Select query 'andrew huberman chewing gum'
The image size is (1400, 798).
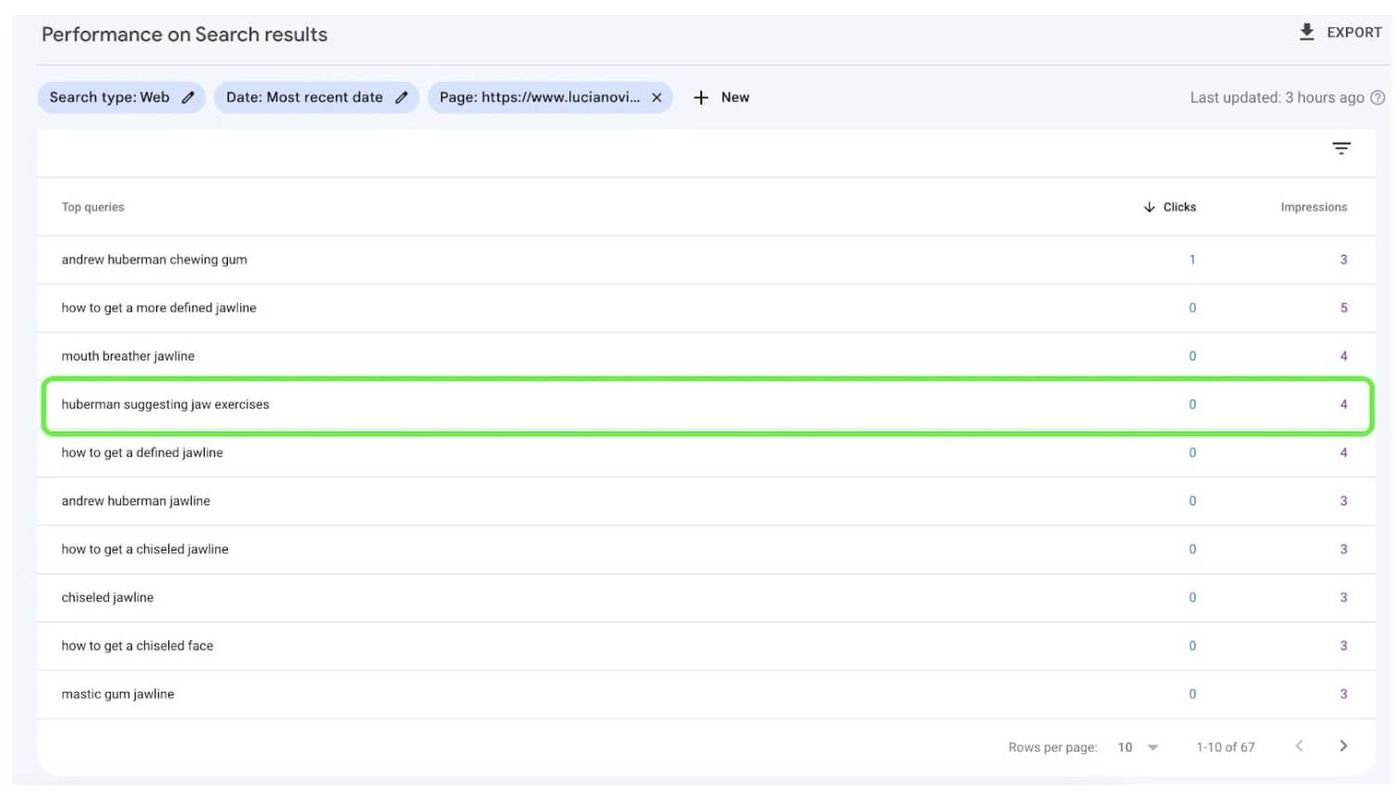(154, 259)
